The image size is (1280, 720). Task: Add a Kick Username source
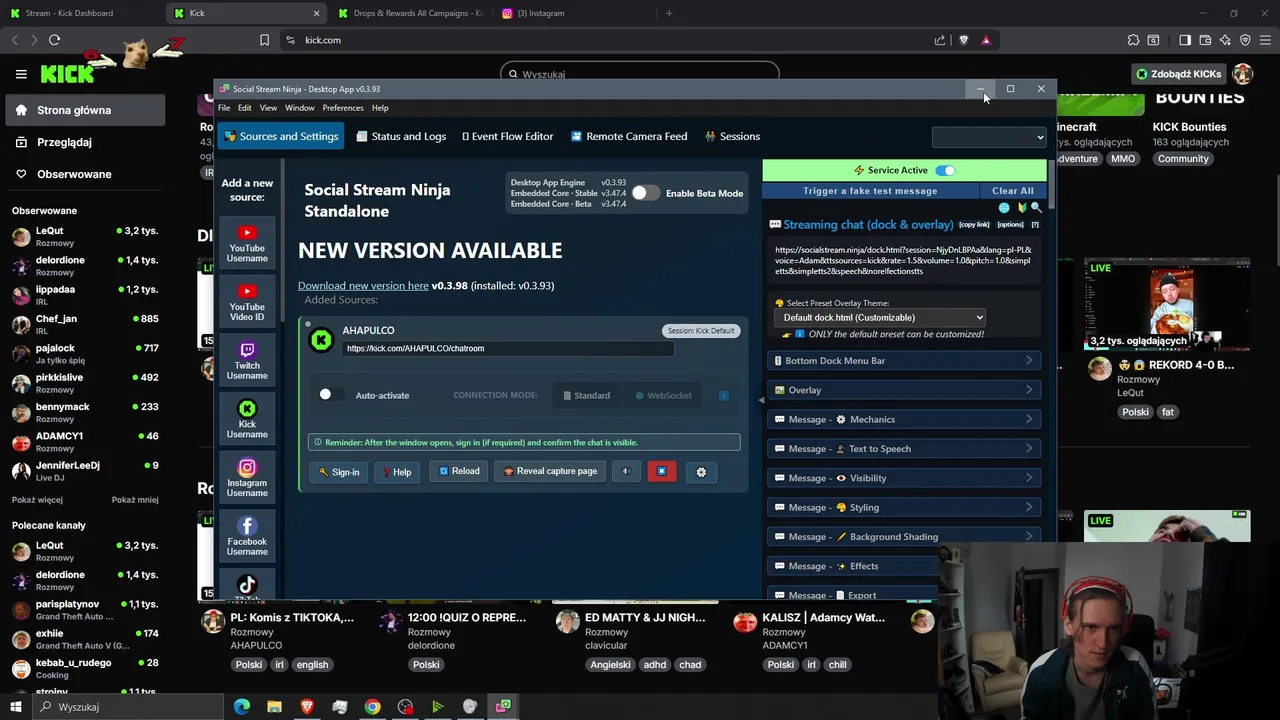[247, 419]
